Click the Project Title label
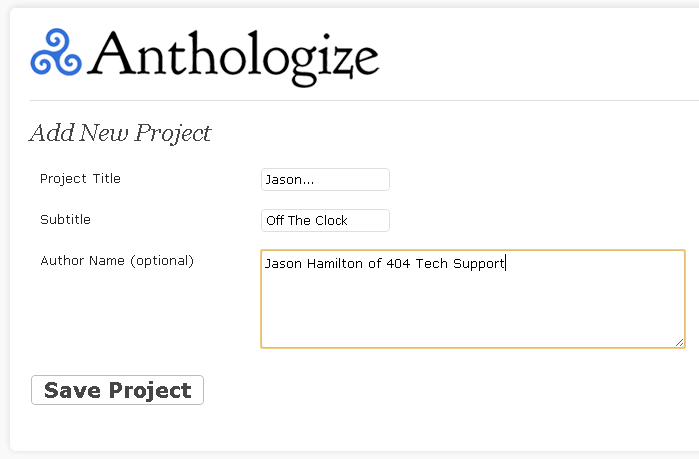 tap(80, 179)
